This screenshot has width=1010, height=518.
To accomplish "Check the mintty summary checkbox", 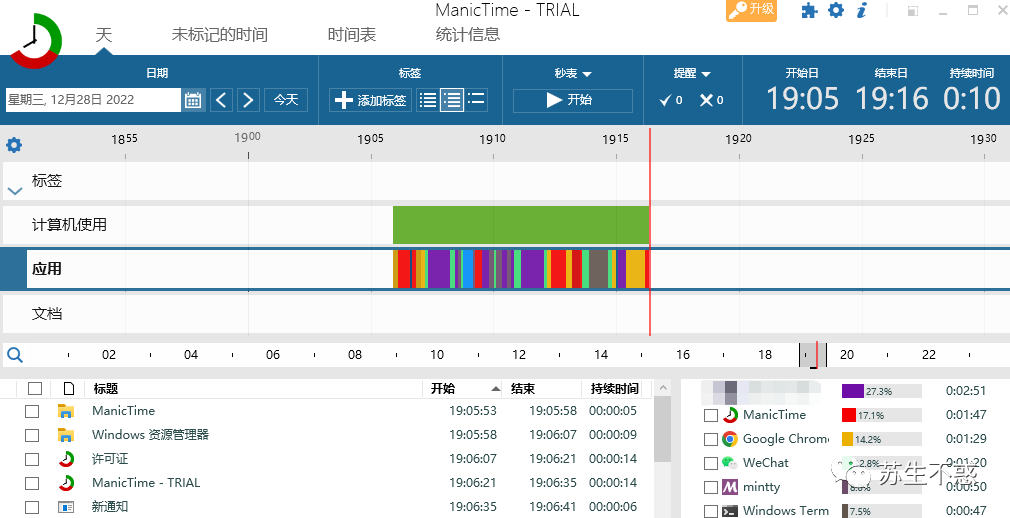I will click(710, 487).
